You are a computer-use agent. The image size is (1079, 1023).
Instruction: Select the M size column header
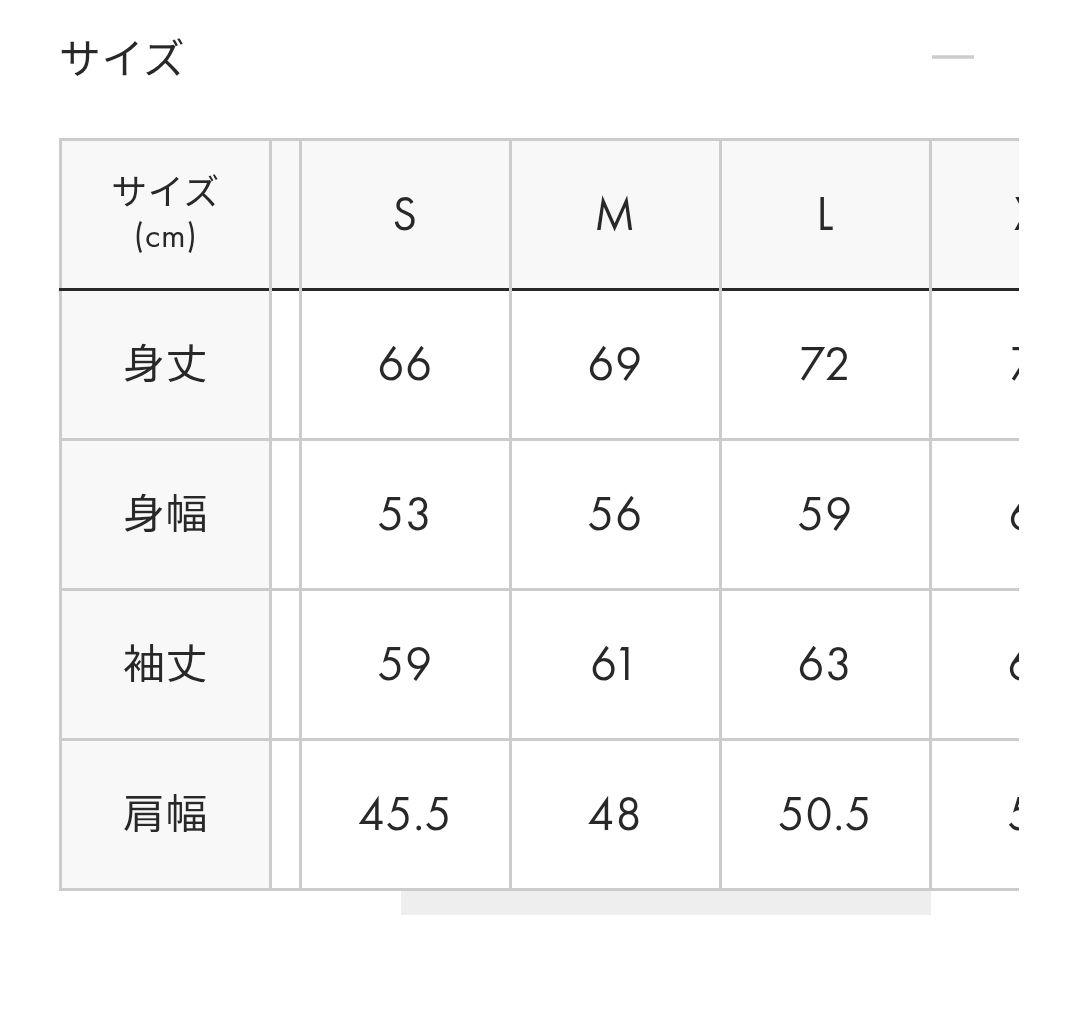pos(614,213)
